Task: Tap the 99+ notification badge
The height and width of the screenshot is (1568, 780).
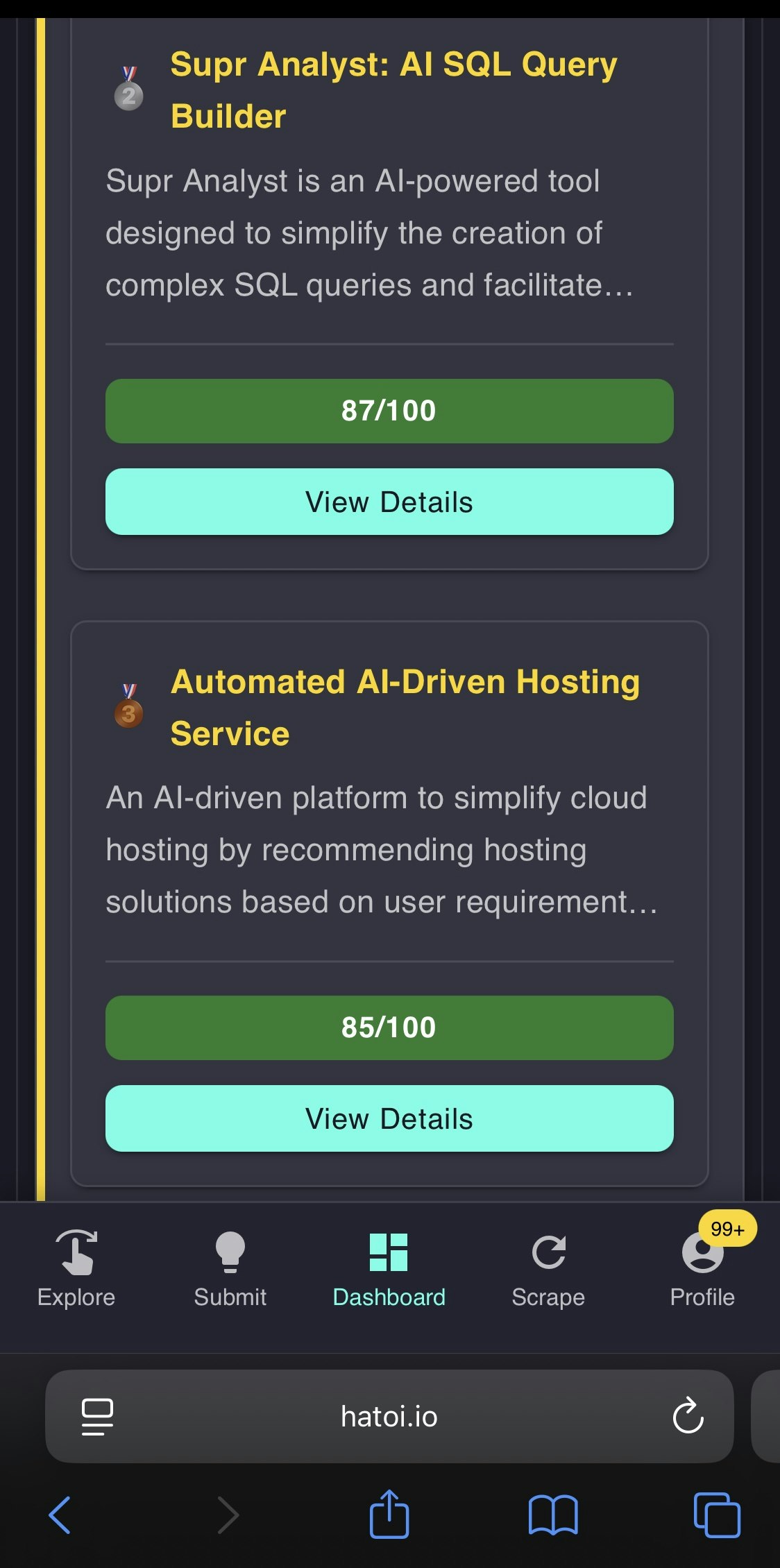Action: [x=727, y=1228]
